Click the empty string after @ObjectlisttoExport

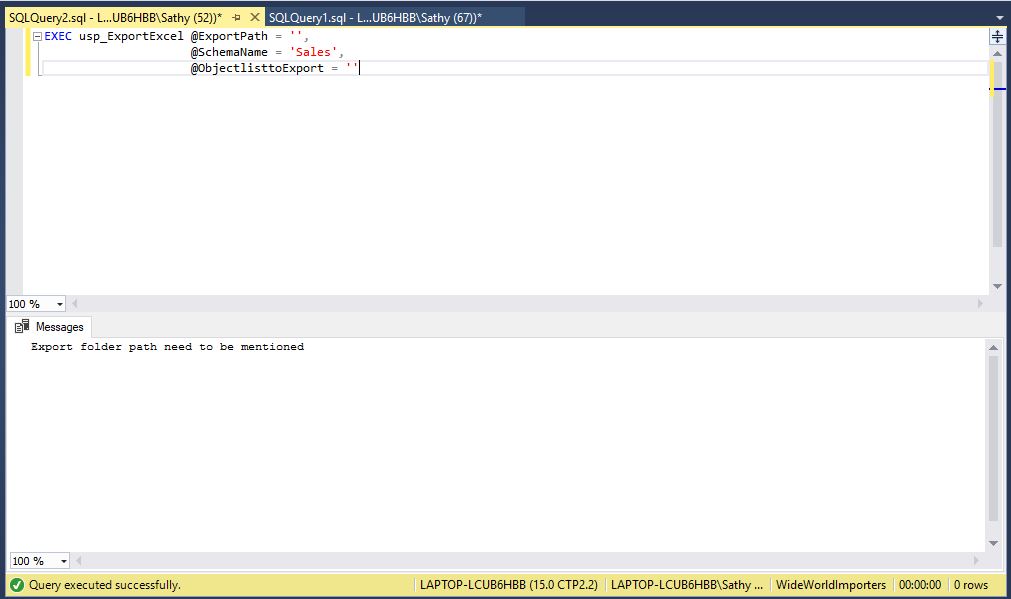[351, 68]
